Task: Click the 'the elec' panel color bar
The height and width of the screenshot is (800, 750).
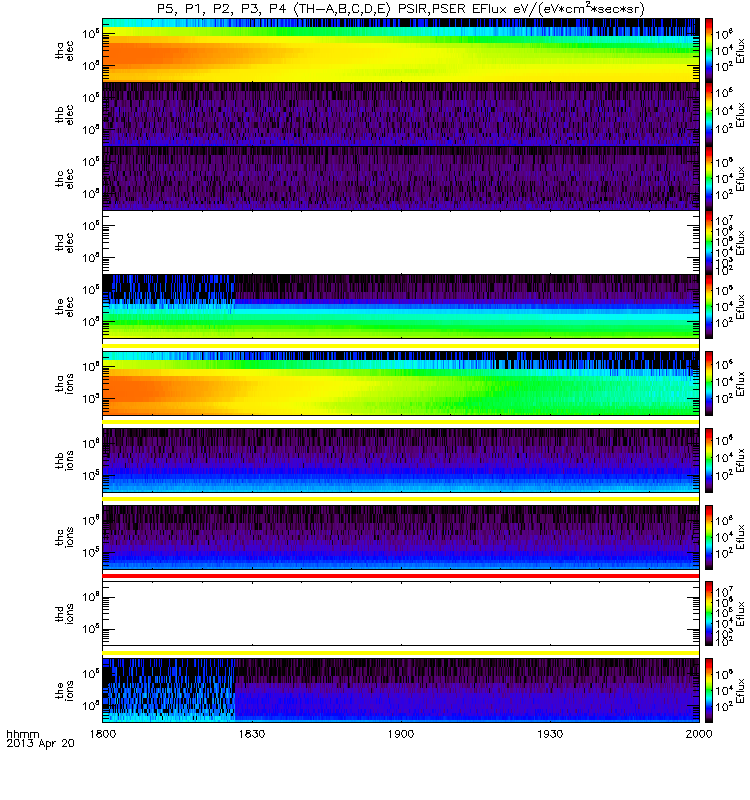Action: point(709,307)
